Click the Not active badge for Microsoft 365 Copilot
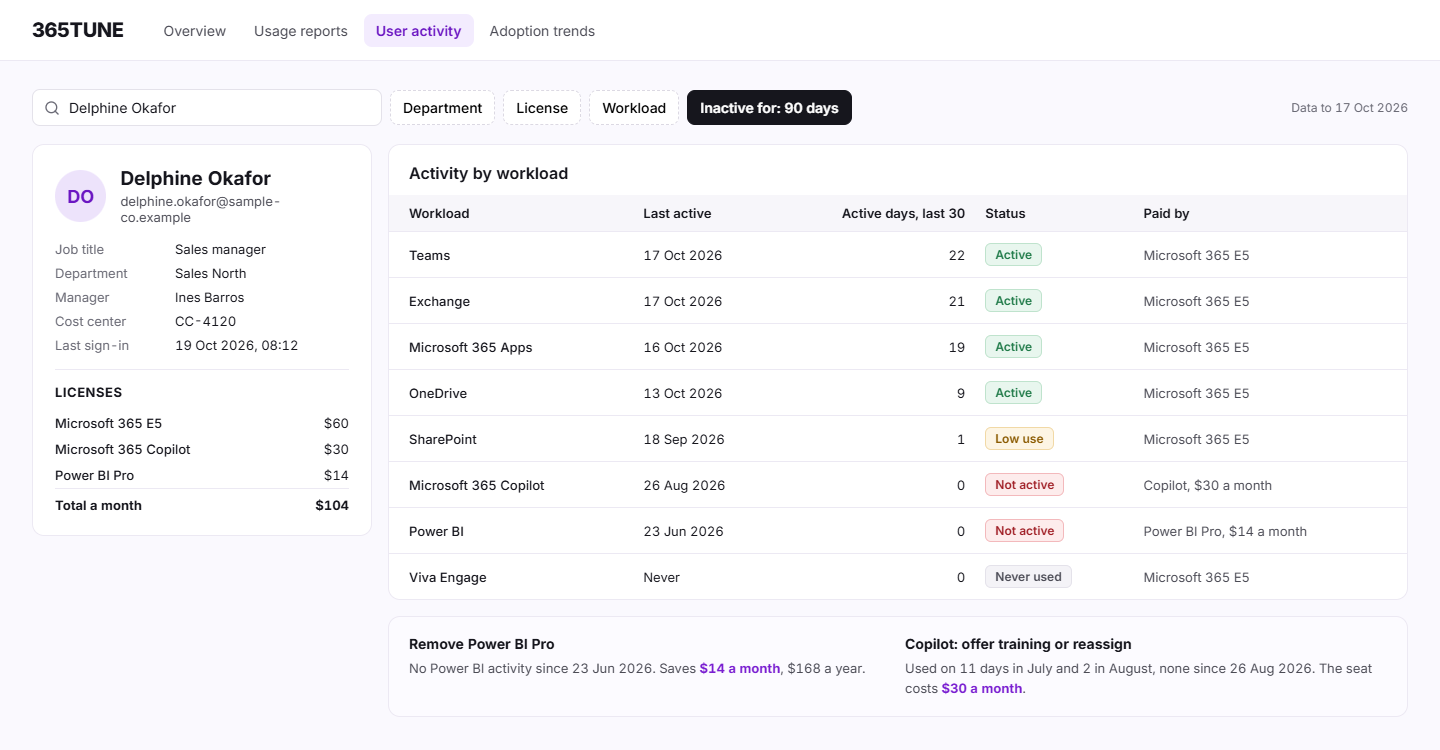The height and width of the screenshot is (750, 1440). click(1024, 485)
